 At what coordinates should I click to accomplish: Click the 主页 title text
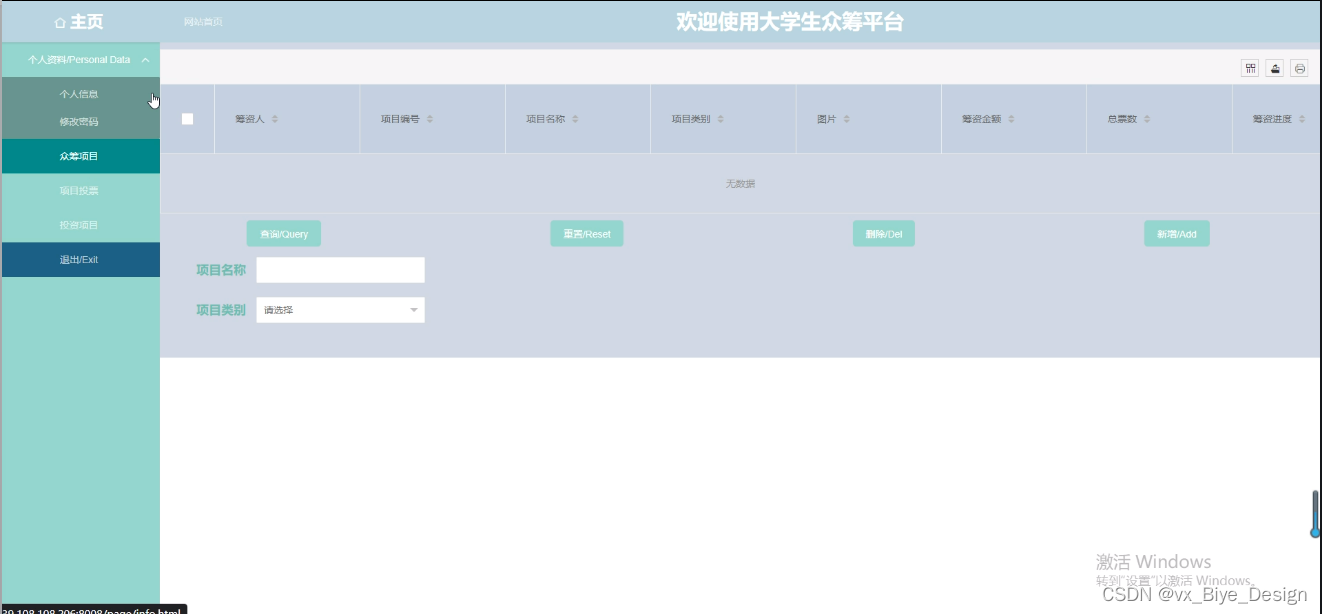[86, 22]
